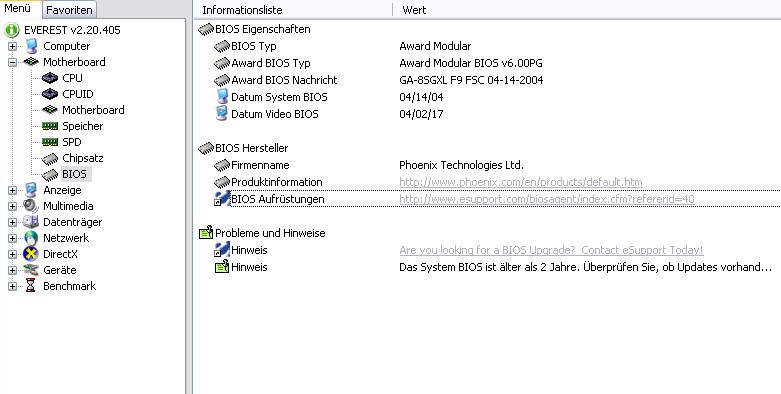Click the 'Das System BIOS ist älter' hint text
Image resolution: width=781 pixels, height=394 pixels.
585,267
